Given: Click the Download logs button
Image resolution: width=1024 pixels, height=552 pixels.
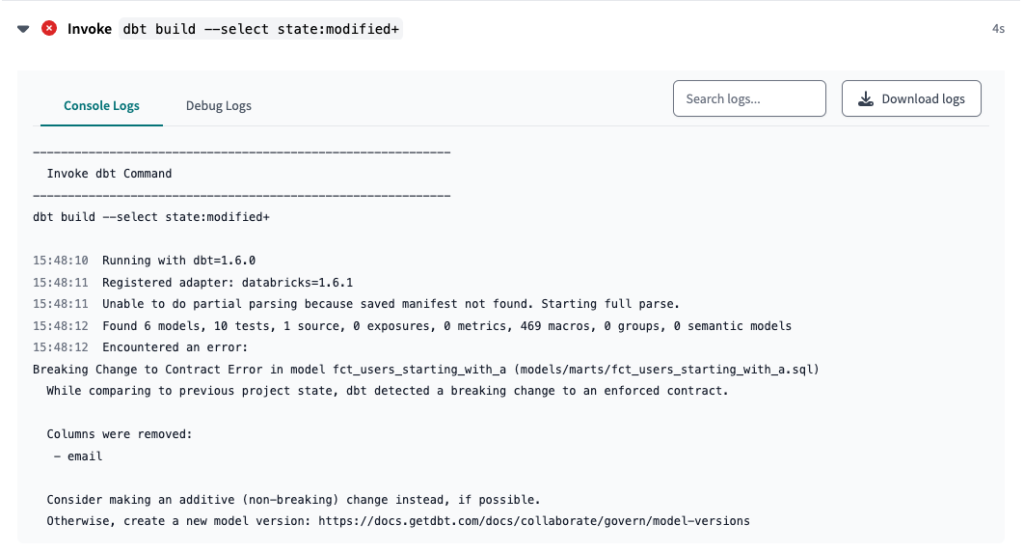Looking at the screenshot, I should [x=911, y=99].
